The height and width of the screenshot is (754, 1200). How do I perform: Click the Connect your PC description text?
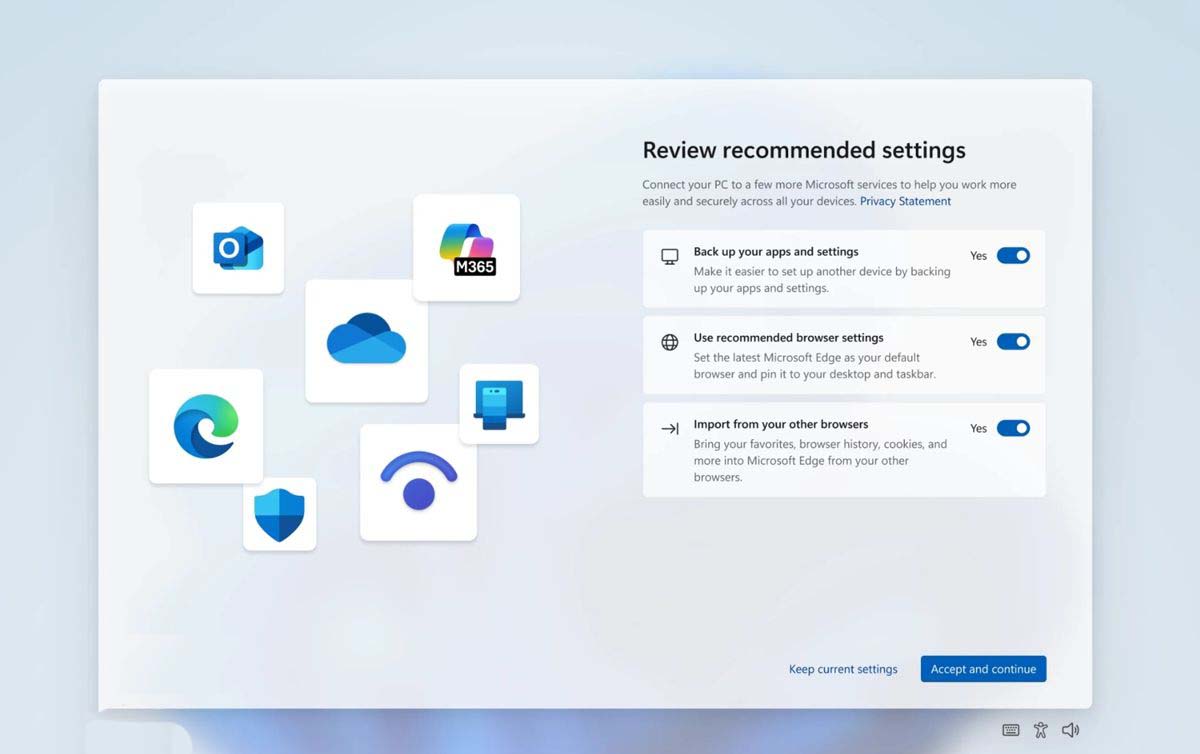click(x=829, y=193)
